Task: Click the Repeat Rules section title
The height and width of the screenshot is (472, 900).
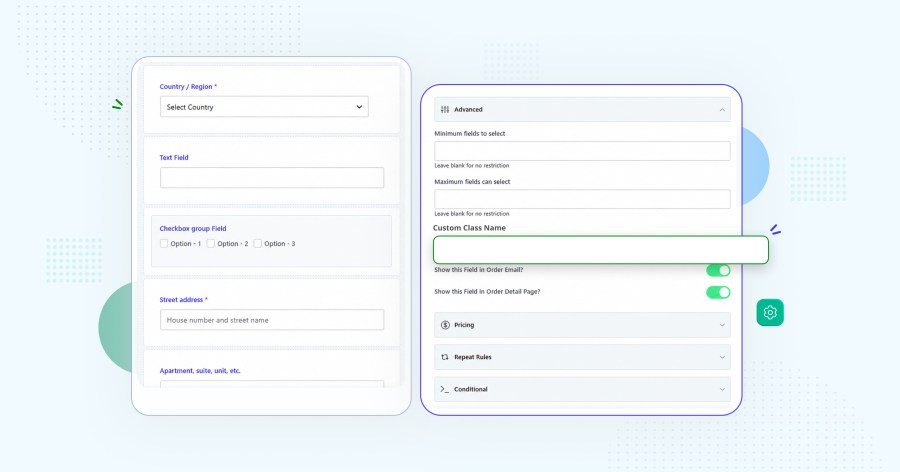Action: coord(473,357)
